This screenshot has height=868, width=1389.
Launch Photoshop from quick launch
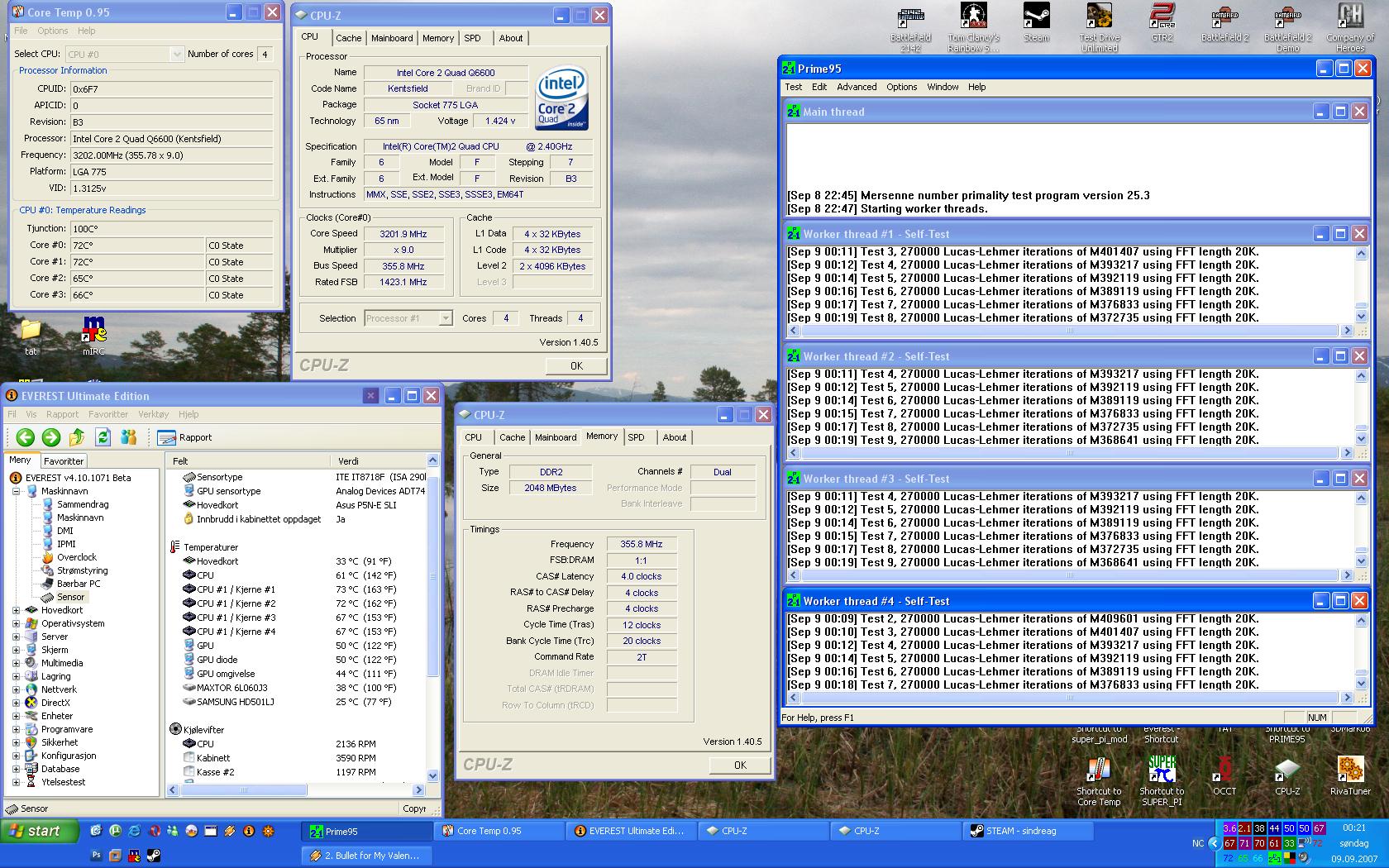(96, 855)
